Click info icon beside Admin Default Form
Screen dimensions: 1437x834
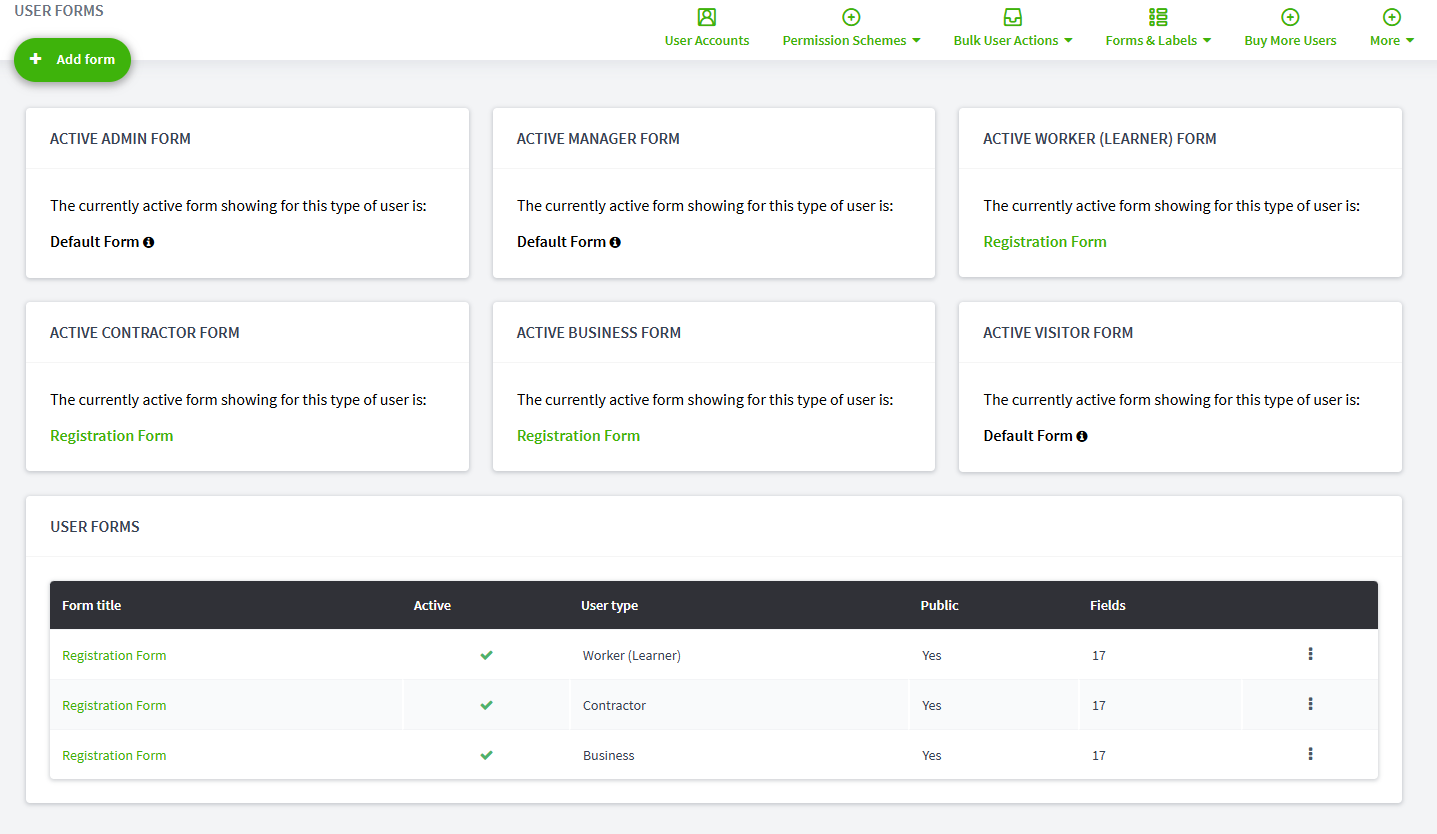149,242
